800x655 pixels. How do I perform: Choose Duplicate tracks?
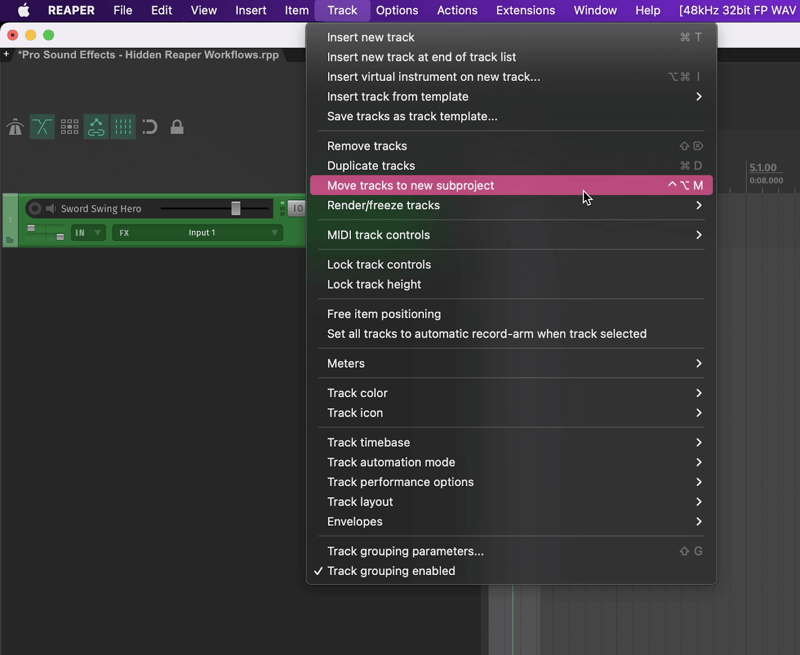click(511, 166)
